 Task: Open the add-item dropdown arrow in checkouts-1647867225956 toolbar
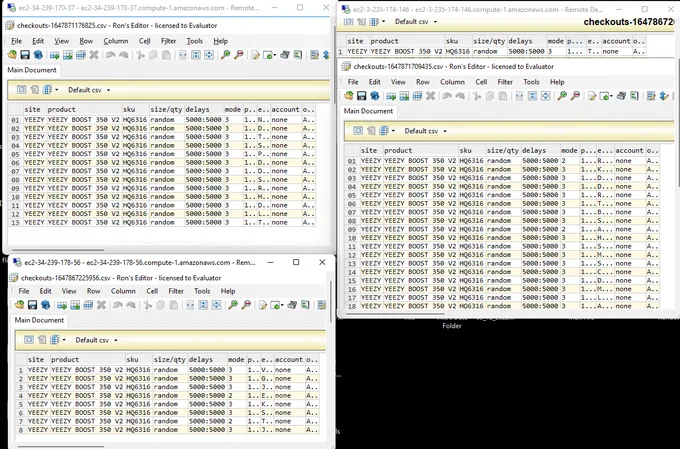tap(282, 305)
